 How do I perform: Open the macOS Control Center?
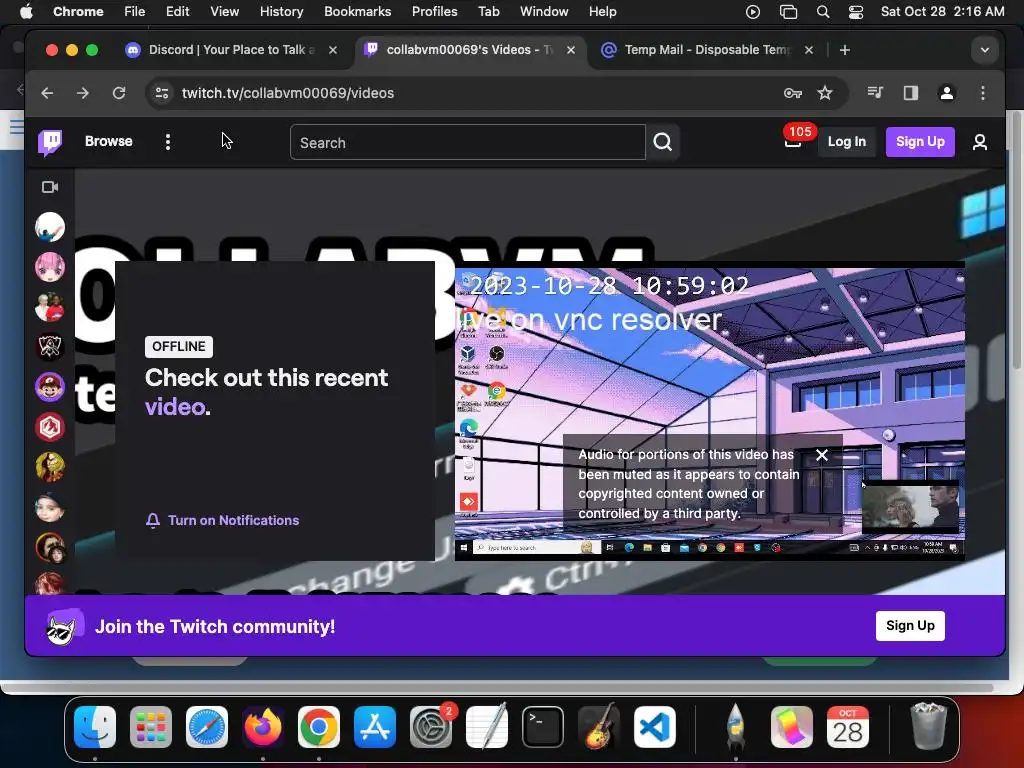click(856, 12)
